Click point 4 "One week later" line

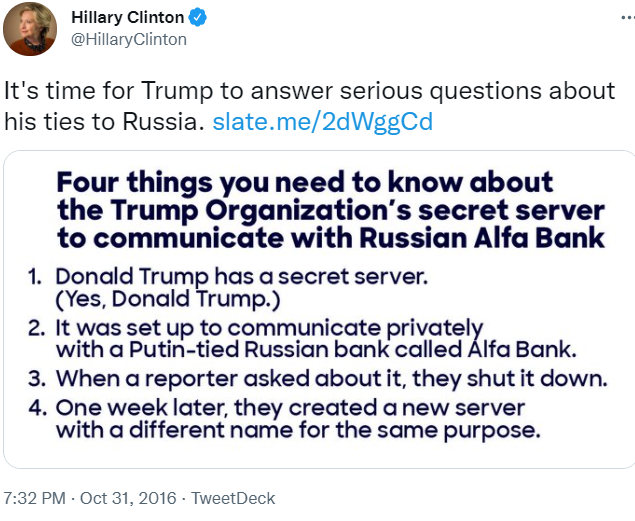click(290, 408)
